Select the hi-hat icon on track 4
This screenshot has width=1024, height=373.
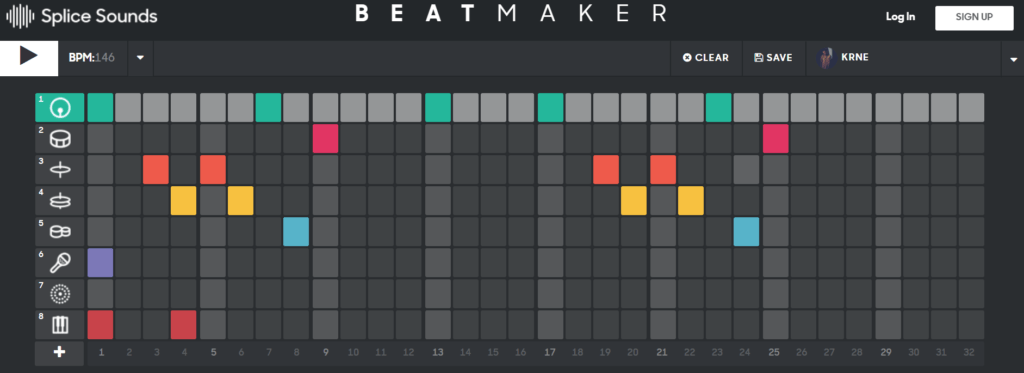click(x=59, y=201)
